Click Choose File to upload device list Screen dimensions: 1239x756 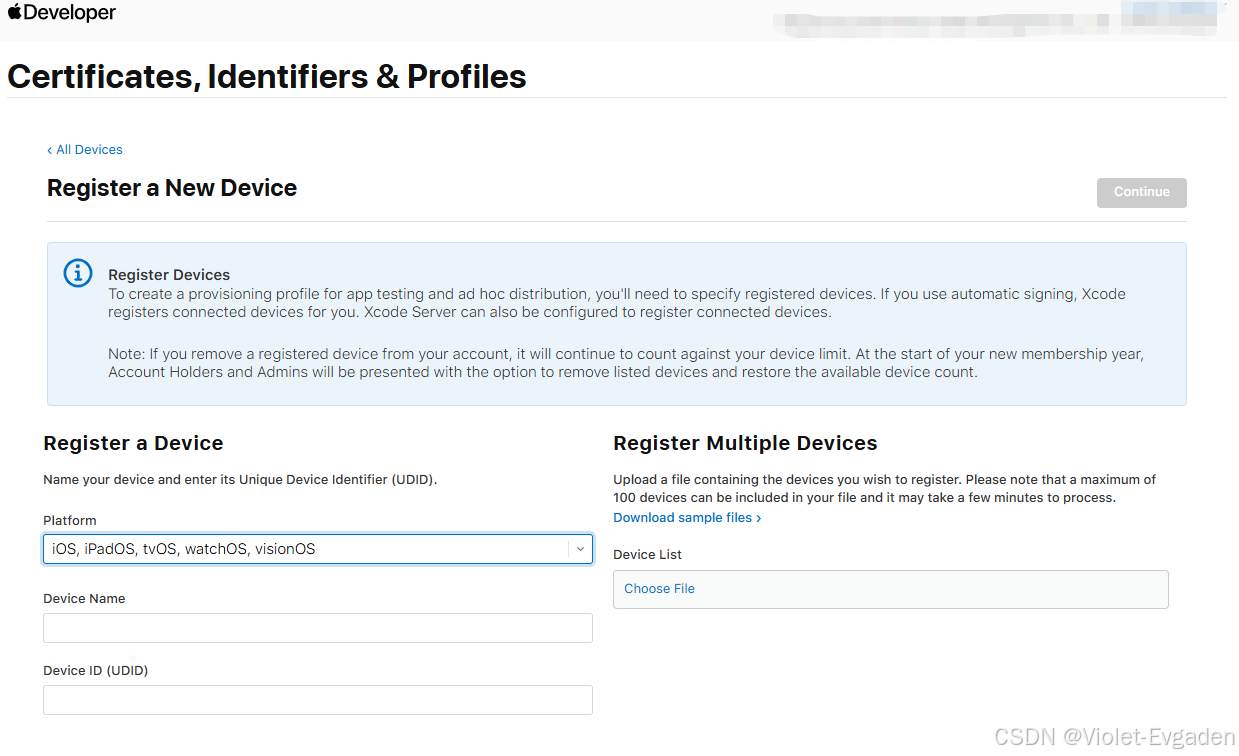point(659,589)
